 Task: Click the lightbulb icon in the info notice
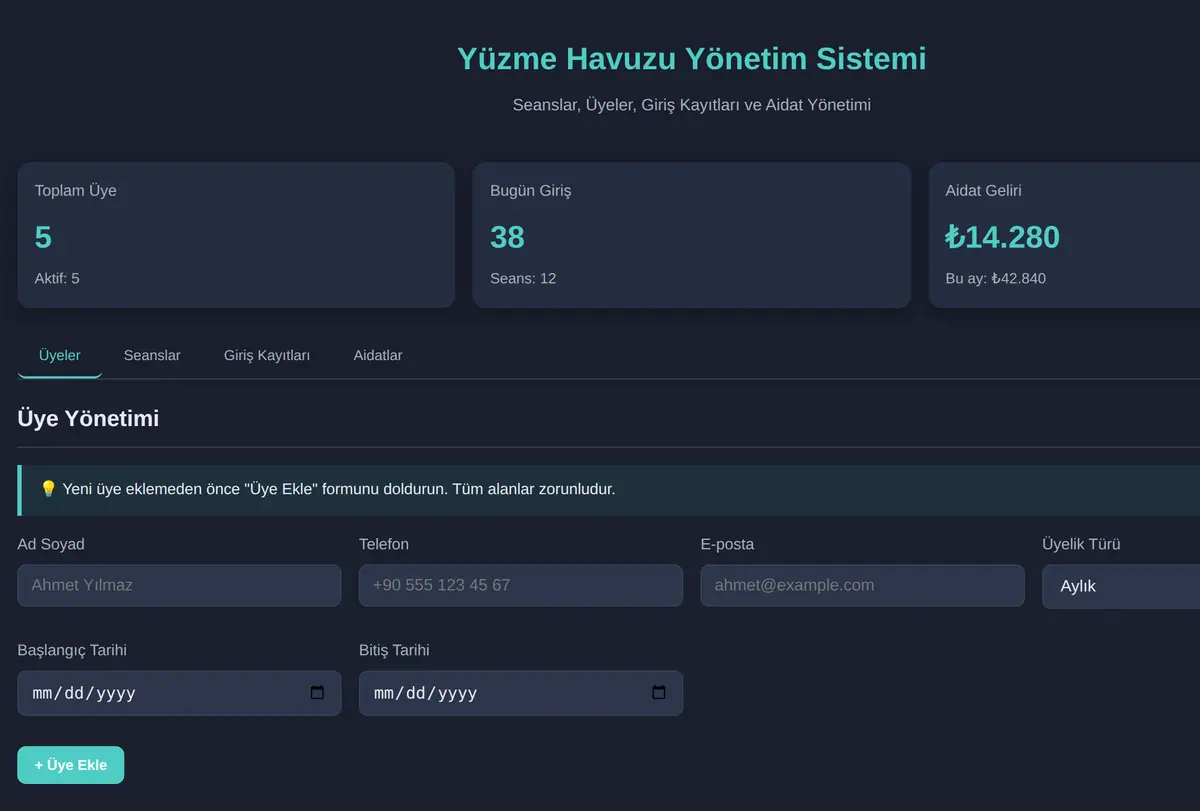[x=48, y=489]
